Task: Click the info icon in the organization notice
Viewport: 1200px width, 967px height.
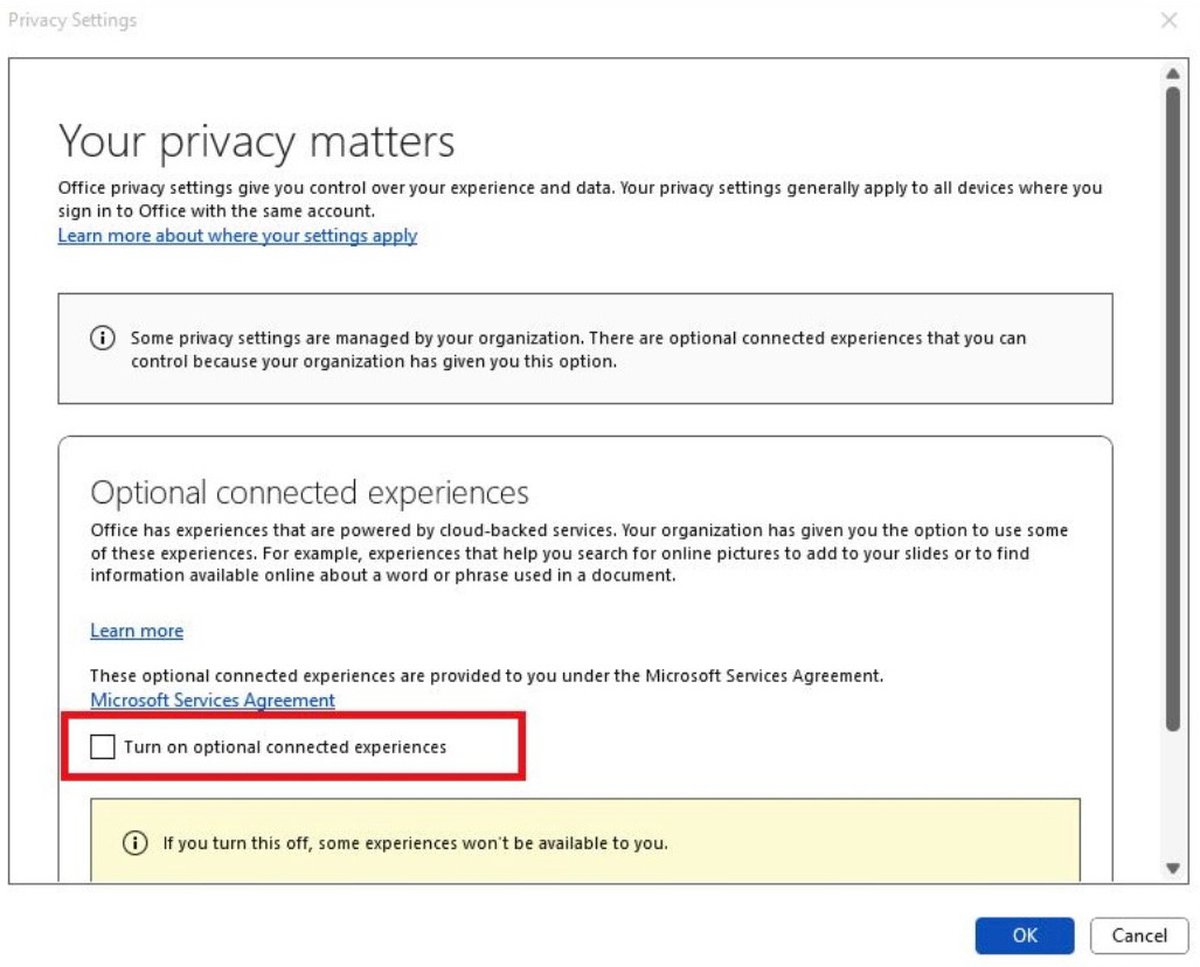Action: 102,338
